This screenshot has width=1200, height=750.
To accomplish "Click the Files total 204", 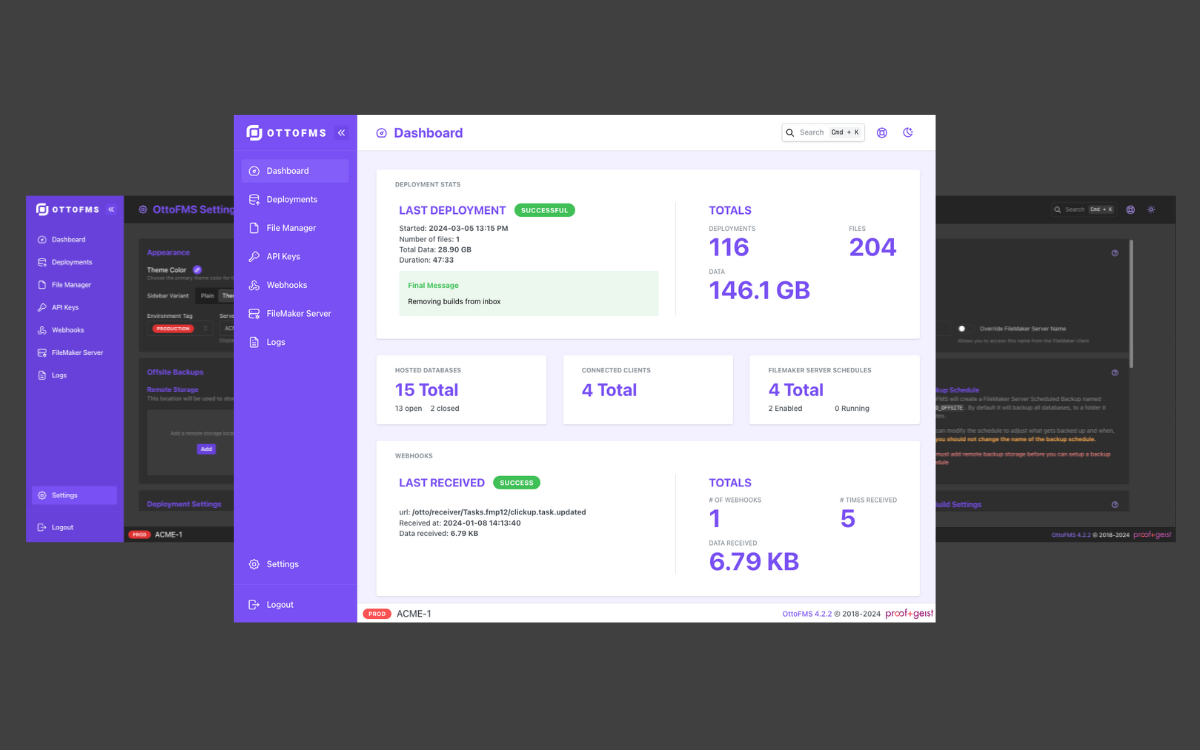I will pos(873,247).
